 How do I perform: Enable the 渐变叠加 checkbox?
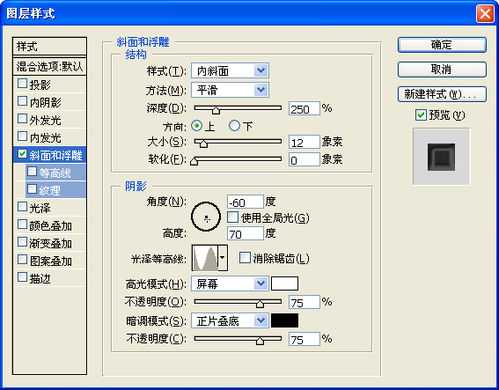click(22, 242)
